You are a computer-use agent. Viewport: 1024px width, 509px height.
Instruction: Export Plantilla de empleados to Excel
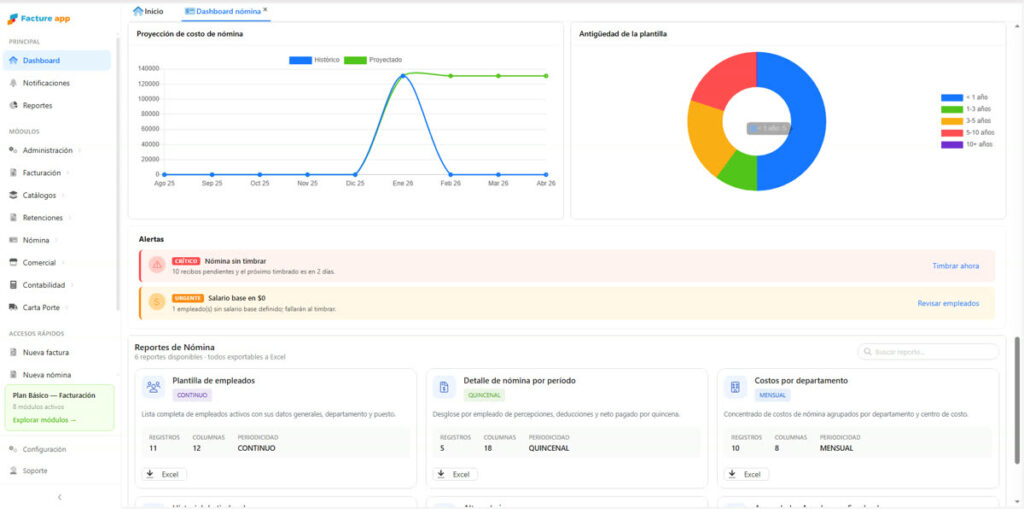click(164, 474)
